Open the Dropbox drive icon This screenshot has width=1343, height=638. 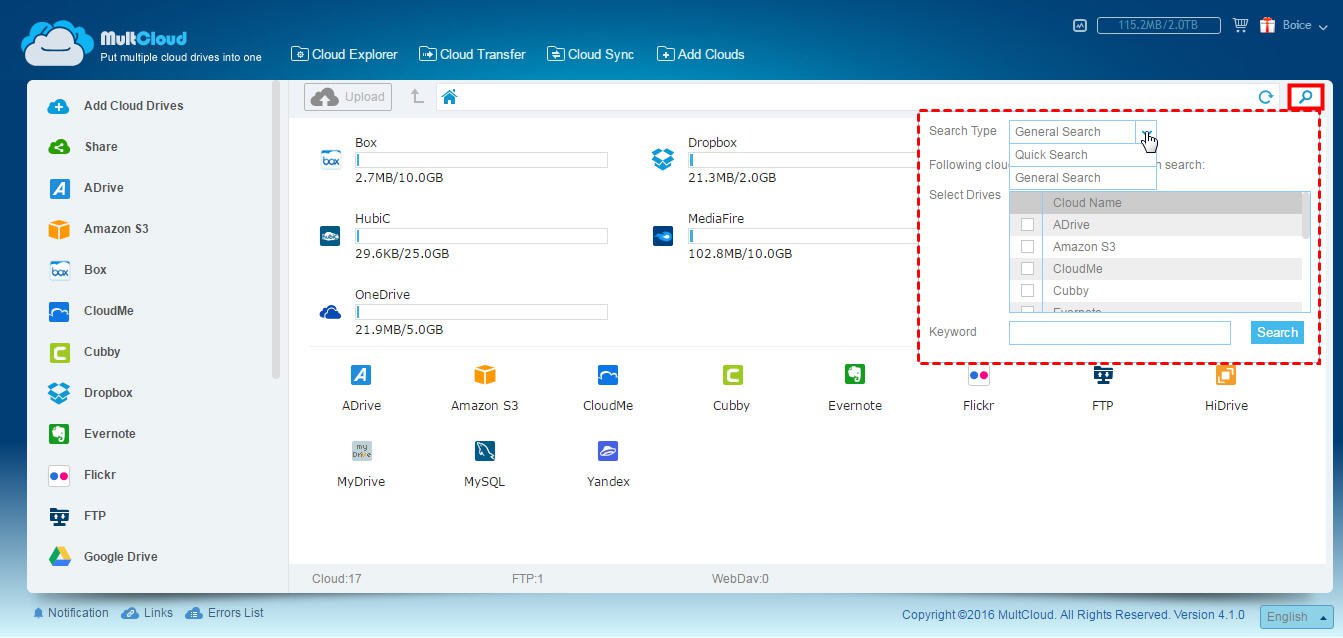[x=663, y=160]
